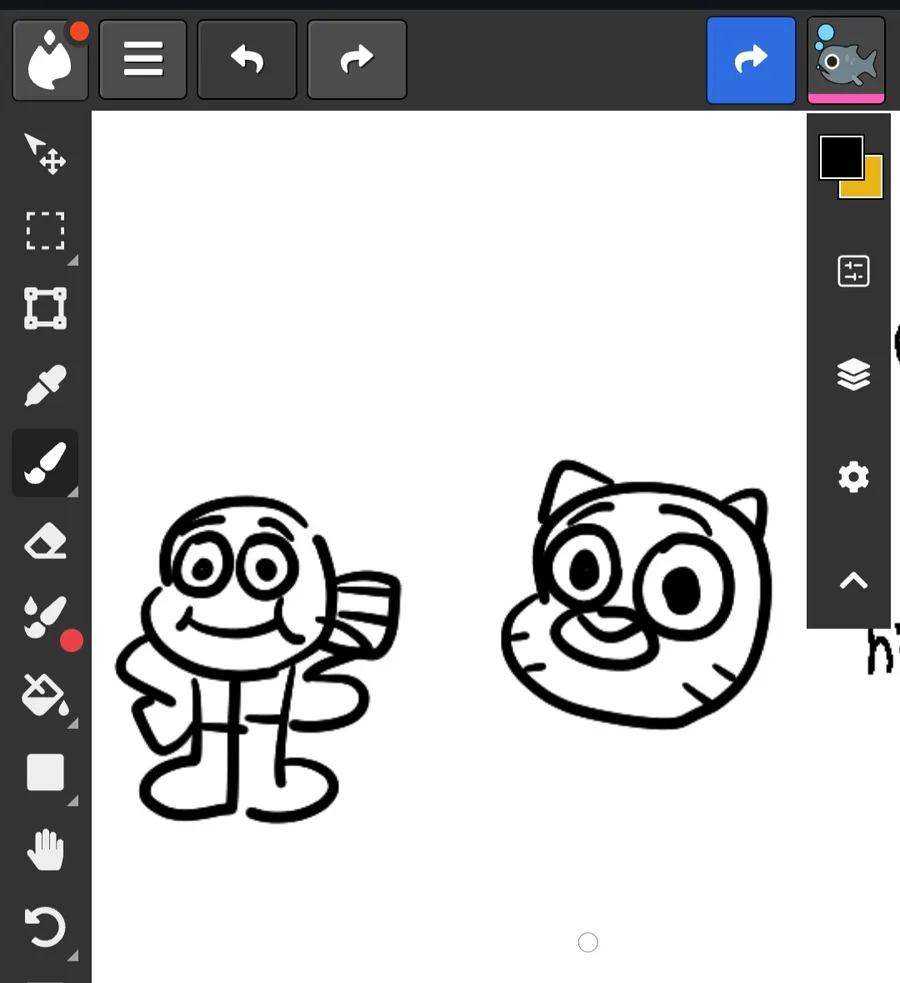This screenshot has height=983, width=900.
Task: Open the Magma flame logo home button
Action: tap(50, 60)
